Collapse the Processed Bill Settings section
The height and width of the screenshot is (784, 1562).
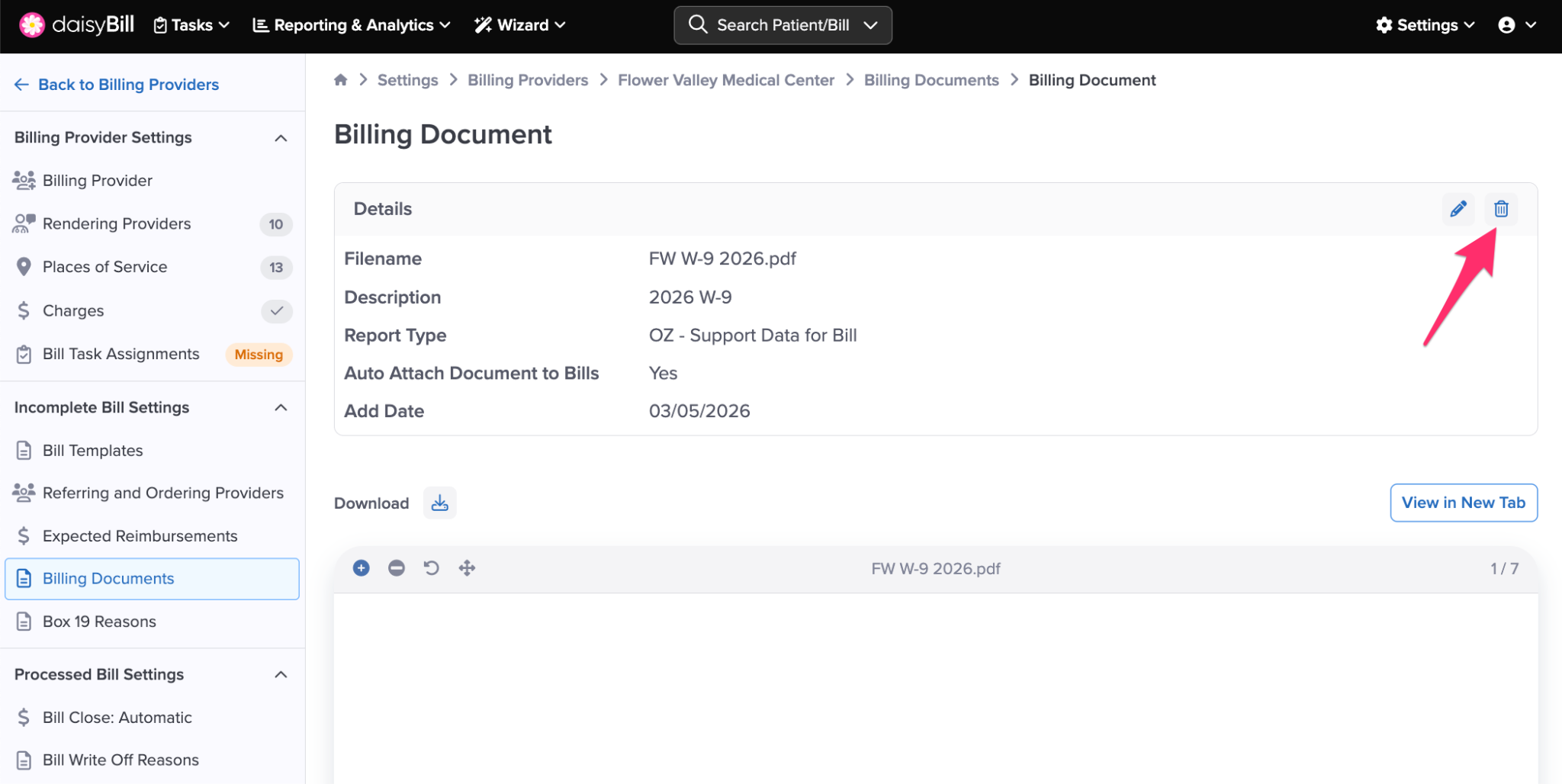coord(281,675)
